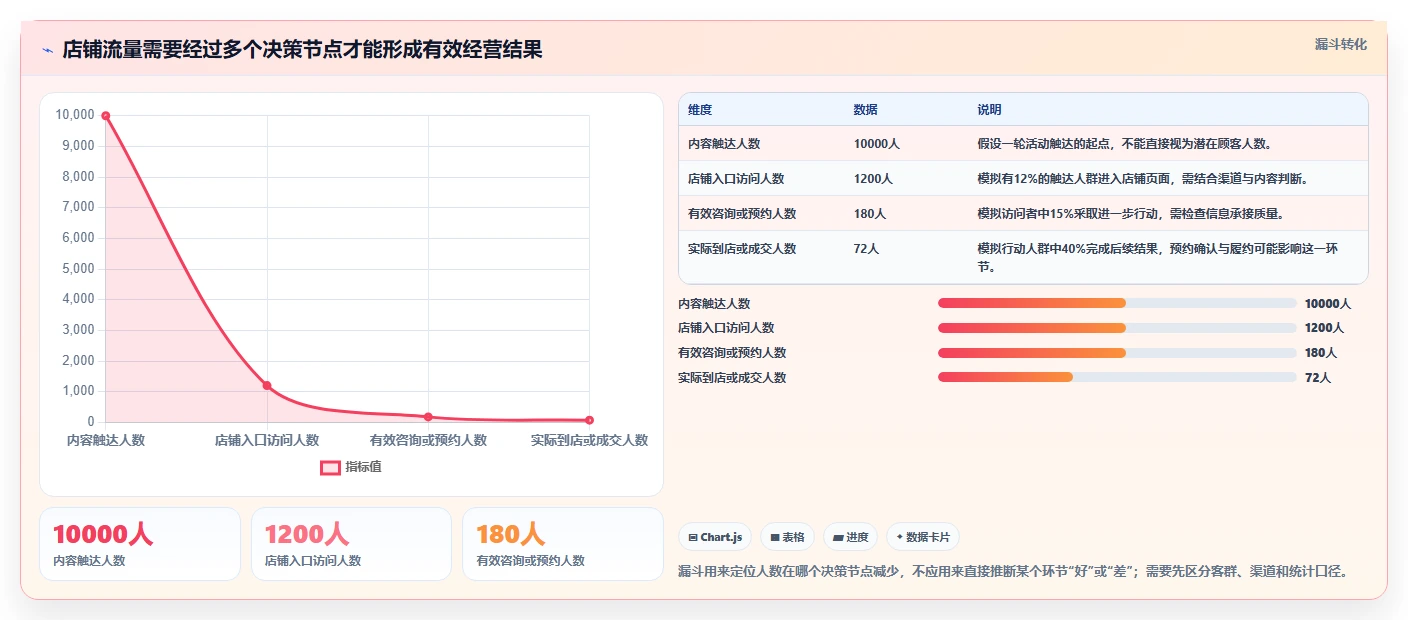Click the lightning icon beside the title

point(48,50)
